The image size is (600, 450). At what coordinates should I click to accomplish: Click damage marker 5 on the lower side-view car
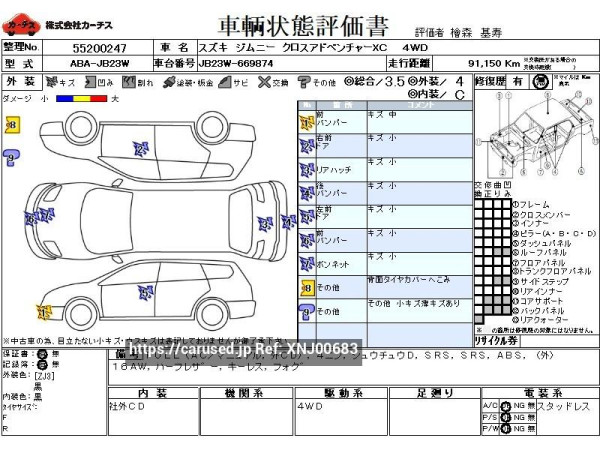145,291
